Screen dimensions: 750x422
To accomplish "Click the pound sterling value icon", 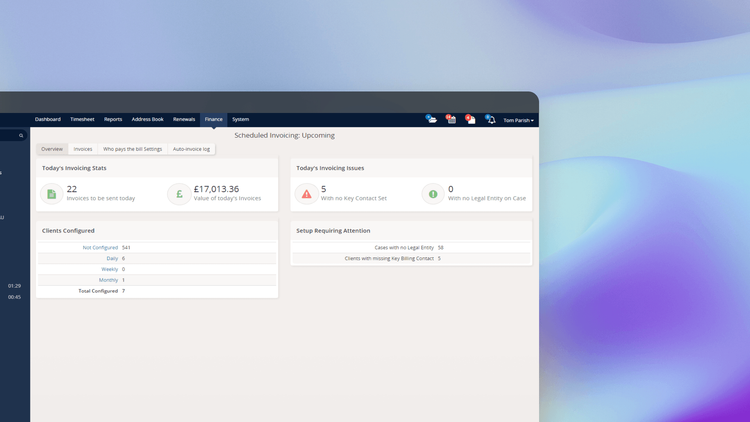I will click(179, 194).
